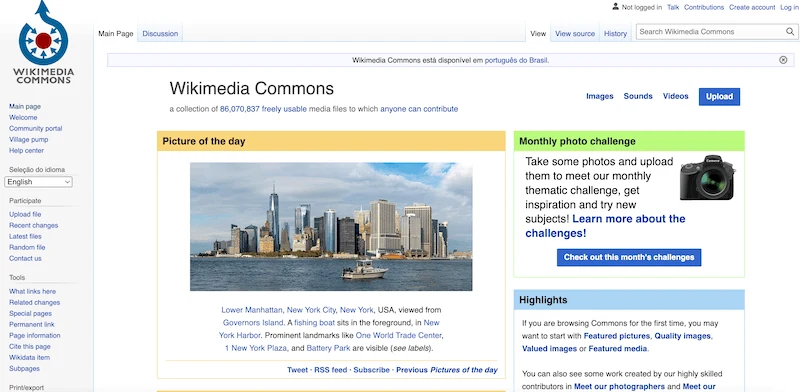Viewport: 800px width, 392px height.
Task: Open Special pages
Action: click(x=31, y=313)
